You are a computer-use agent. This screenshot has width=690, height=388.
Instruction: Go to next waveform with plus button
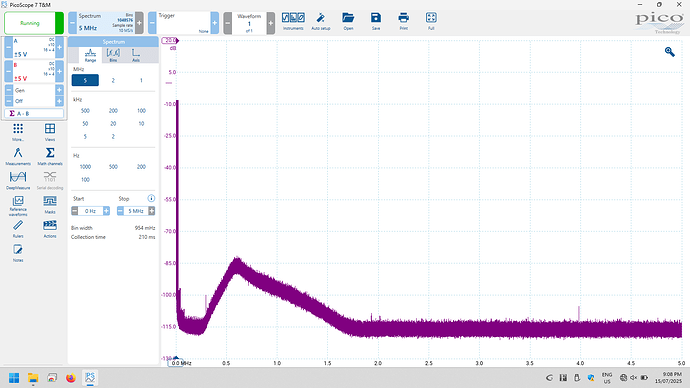click(271, 23)
